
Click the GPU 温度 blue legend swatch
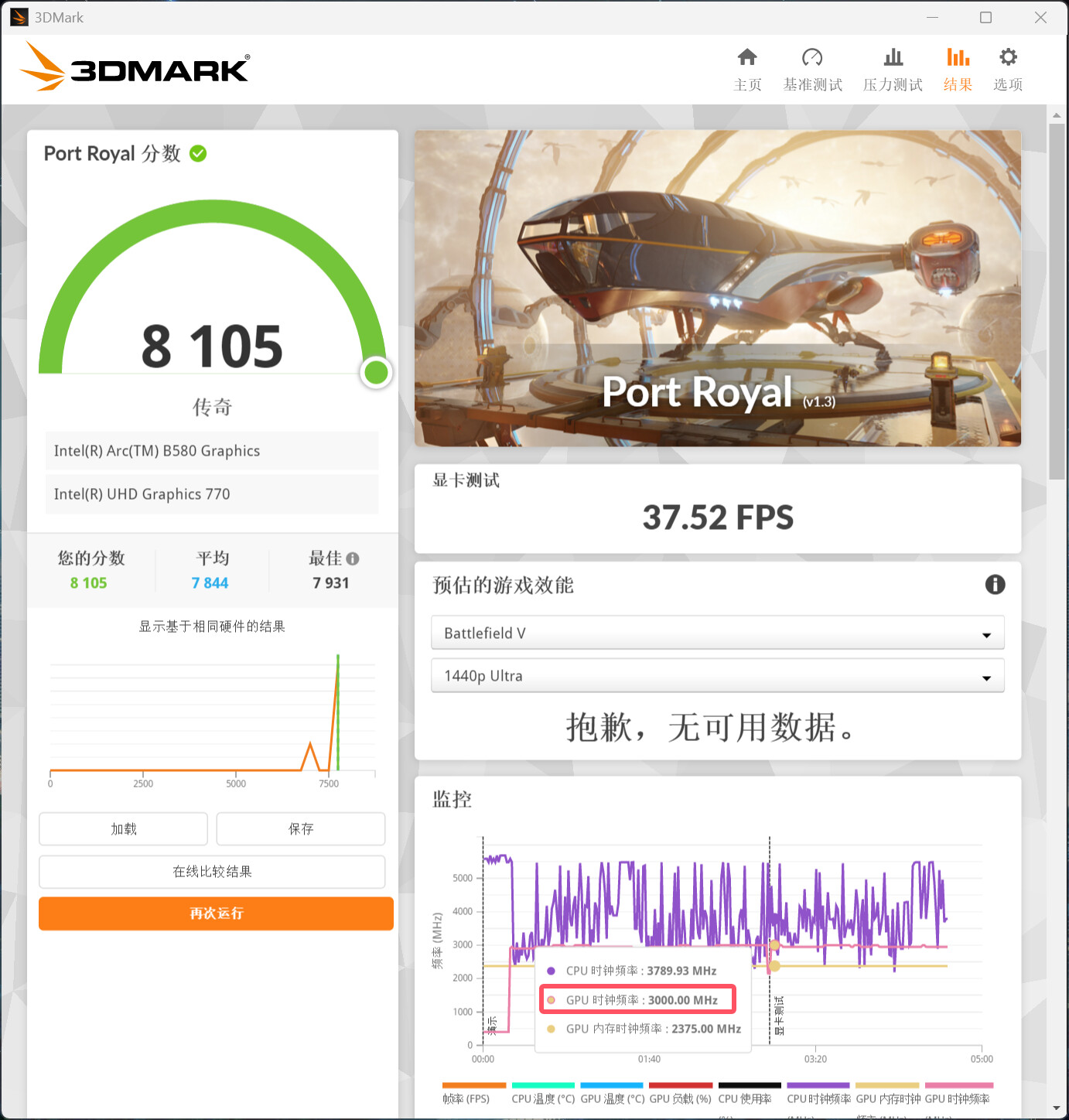[x=612, y=1085]
